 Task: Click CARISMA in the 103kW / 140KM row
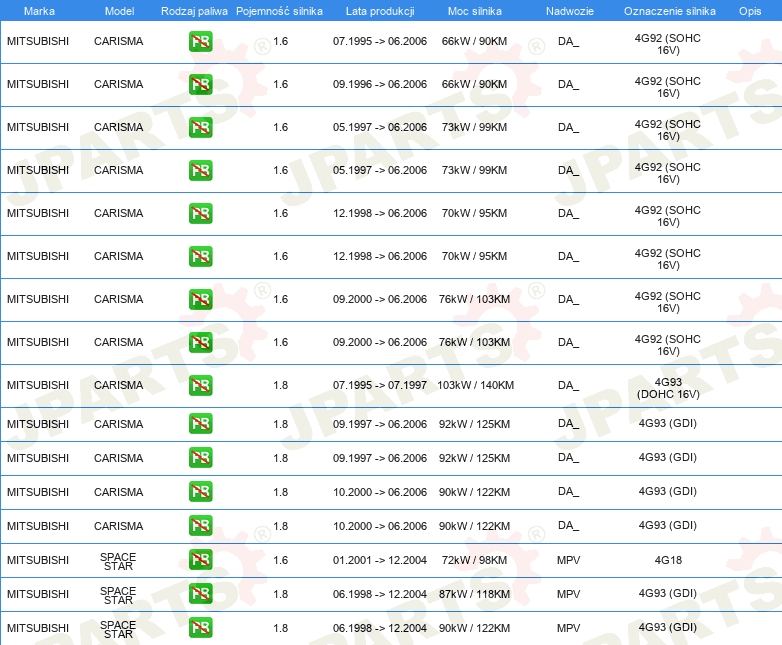tap(119, 385)
